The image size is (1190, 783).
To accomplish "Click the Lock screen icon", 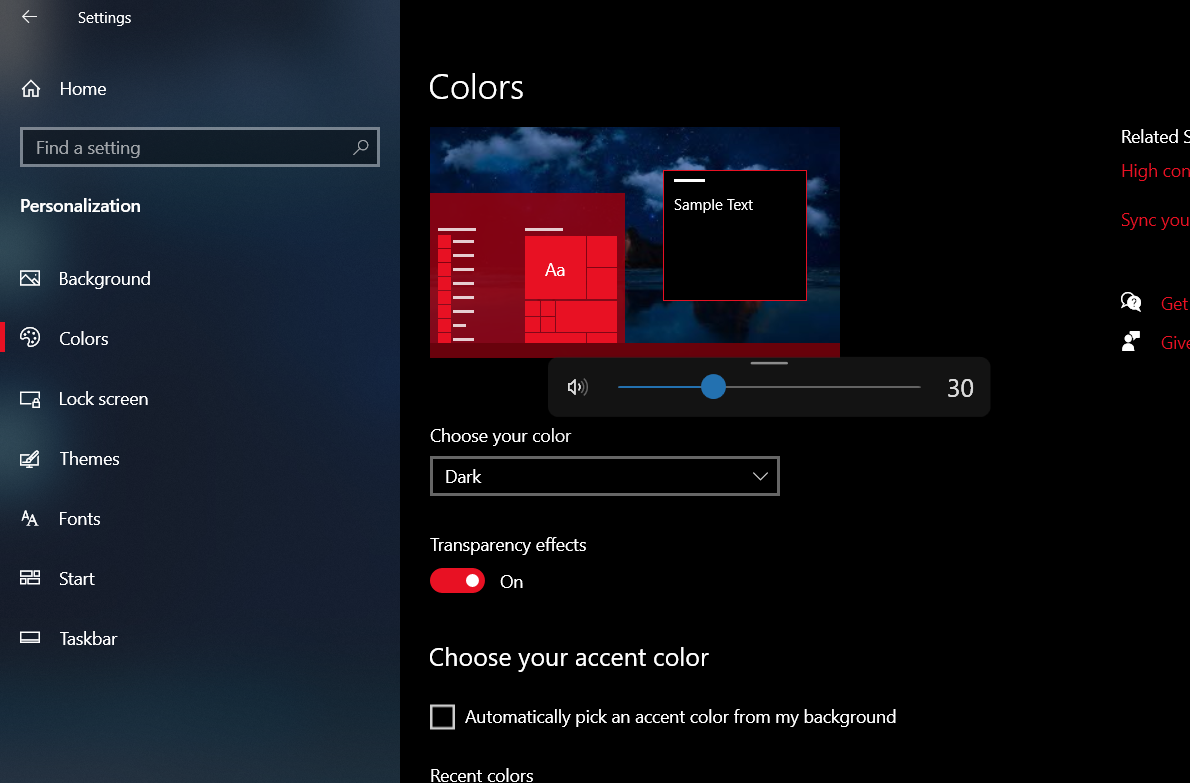I will pos(30,399).
